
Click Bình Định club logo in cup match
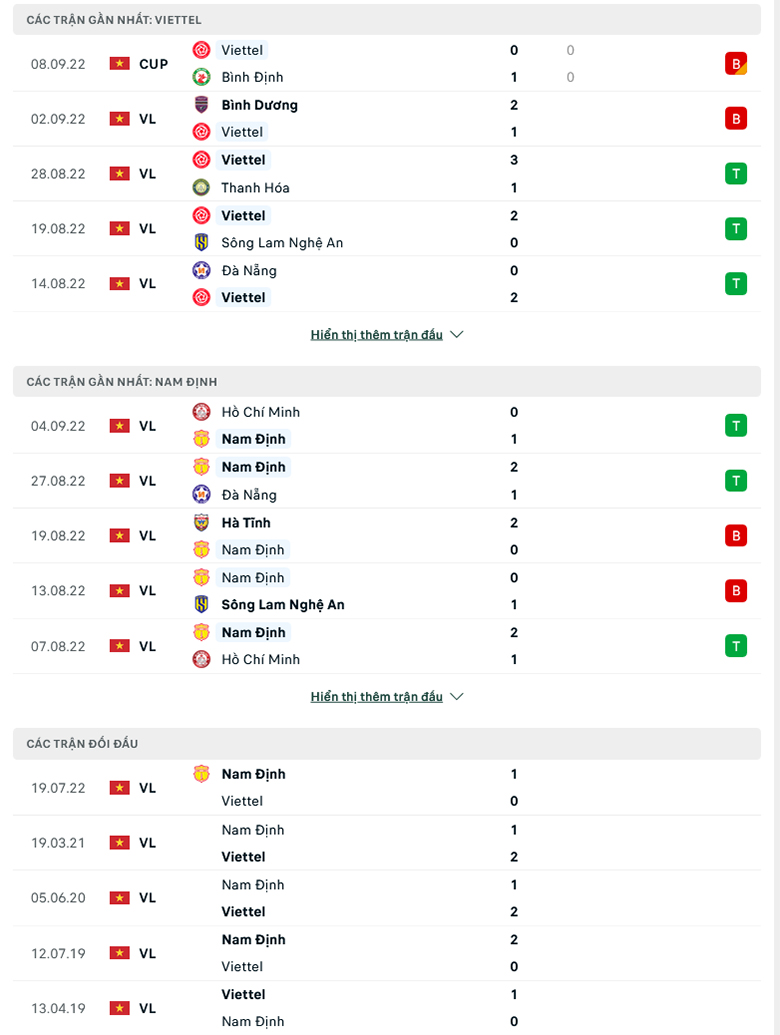coord(201,77)
